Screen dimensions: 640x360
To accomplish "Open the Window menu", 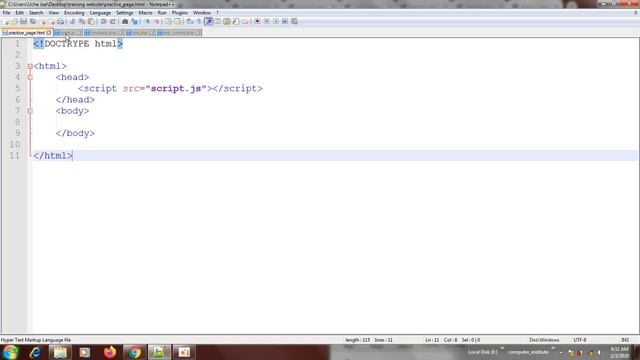I will click(x=202, y=13).
